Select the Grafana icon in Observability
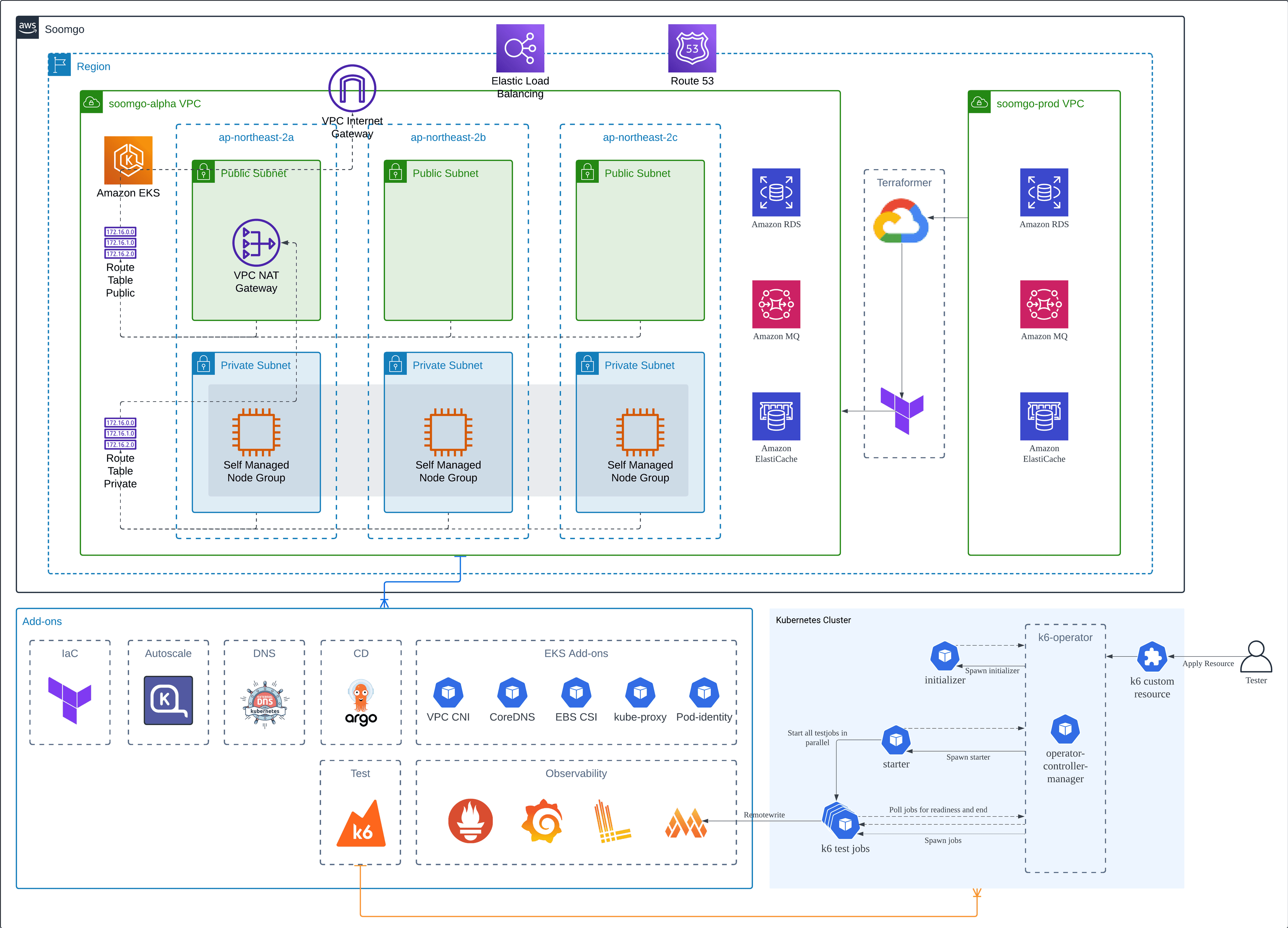The image size is (1288, 928). (542, 821)
